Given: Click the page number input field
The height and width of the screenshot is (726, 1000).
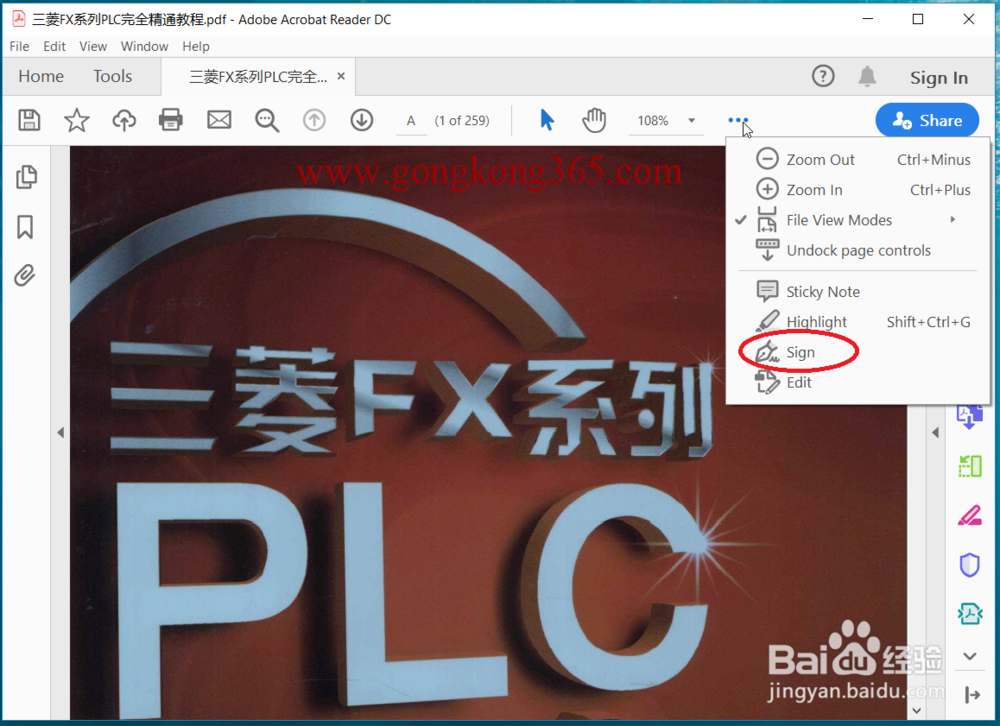Looking at the screenshot, I should [411, 121].
